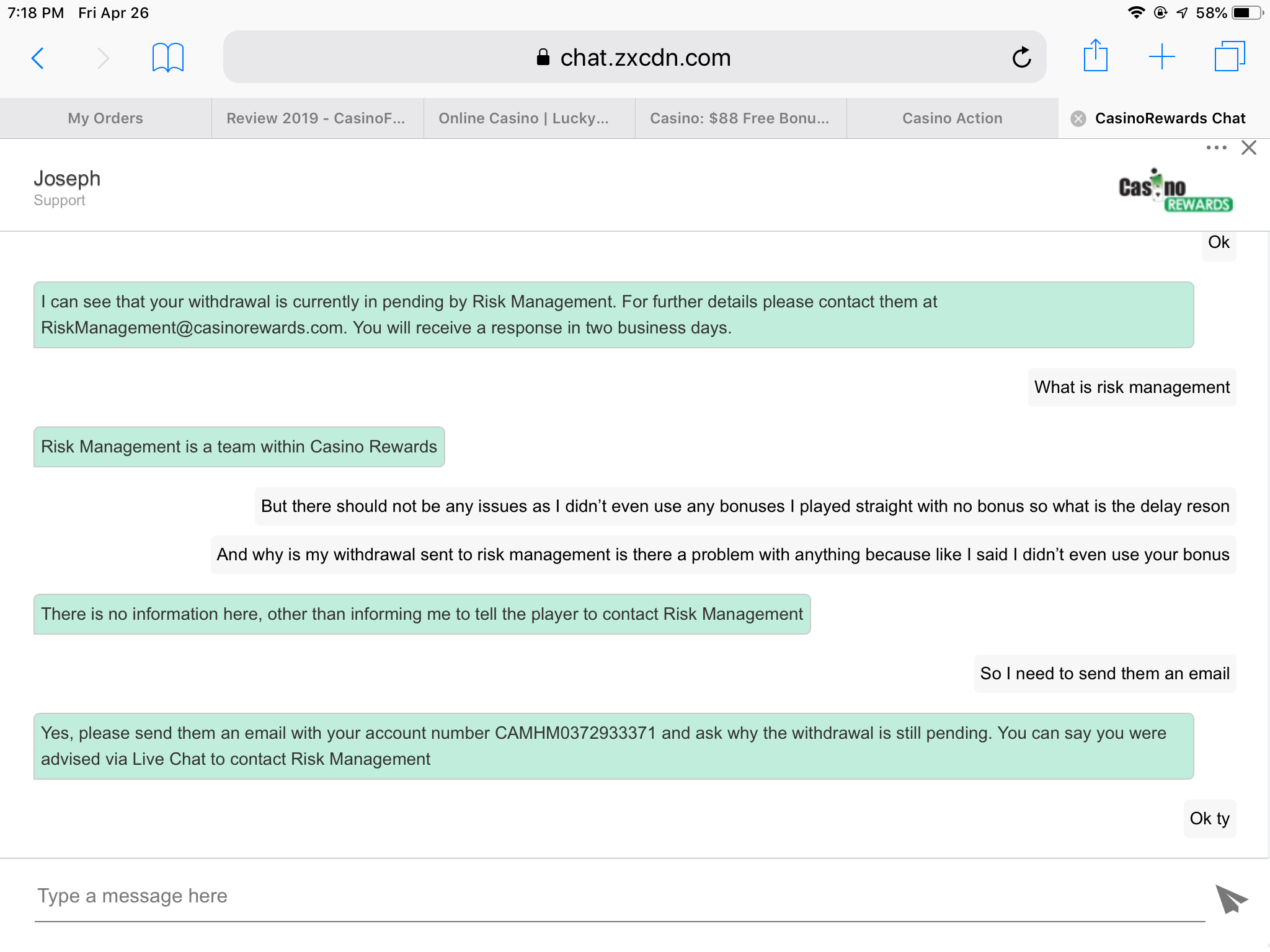Viewport: 1270px width, 952px height.
Task: Click the 'But there should not be any issues' message
Action: [745, 506]
